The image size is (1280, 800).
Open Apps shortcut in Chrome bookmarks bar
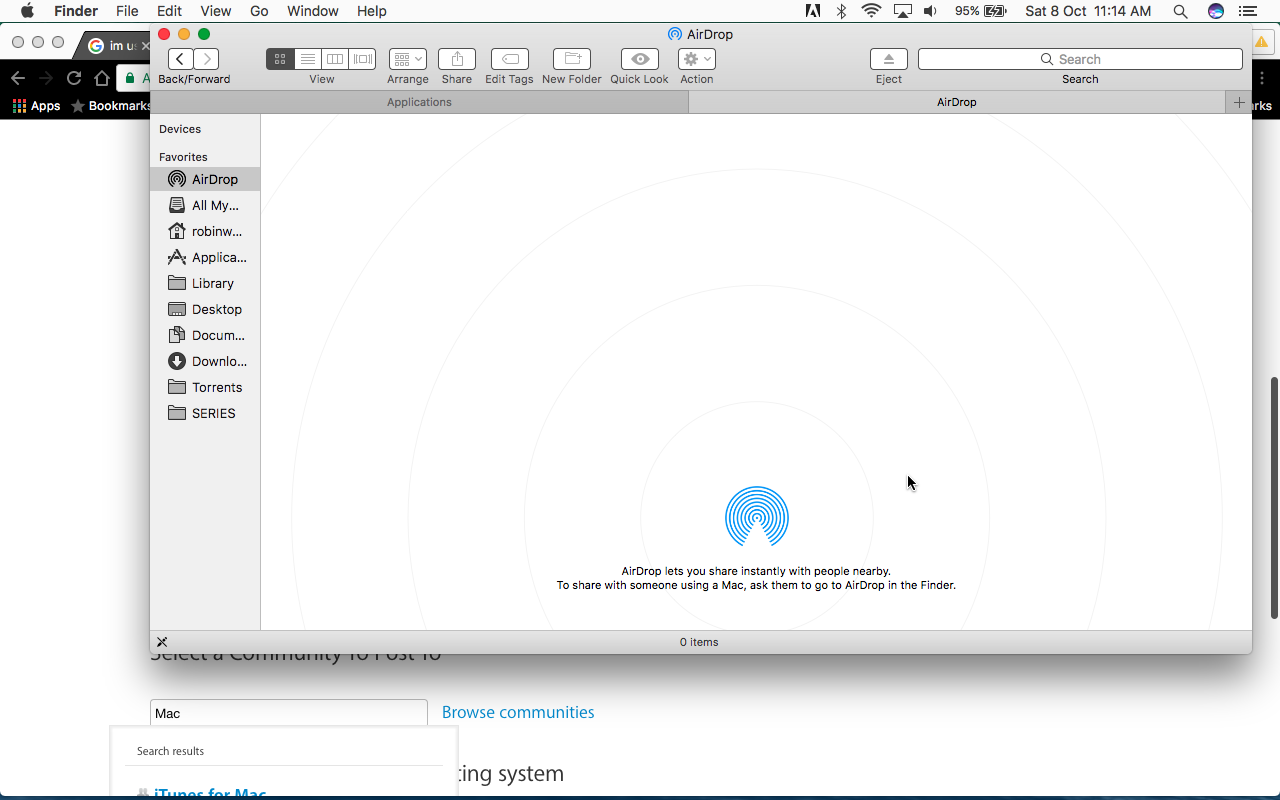point(36,105)
